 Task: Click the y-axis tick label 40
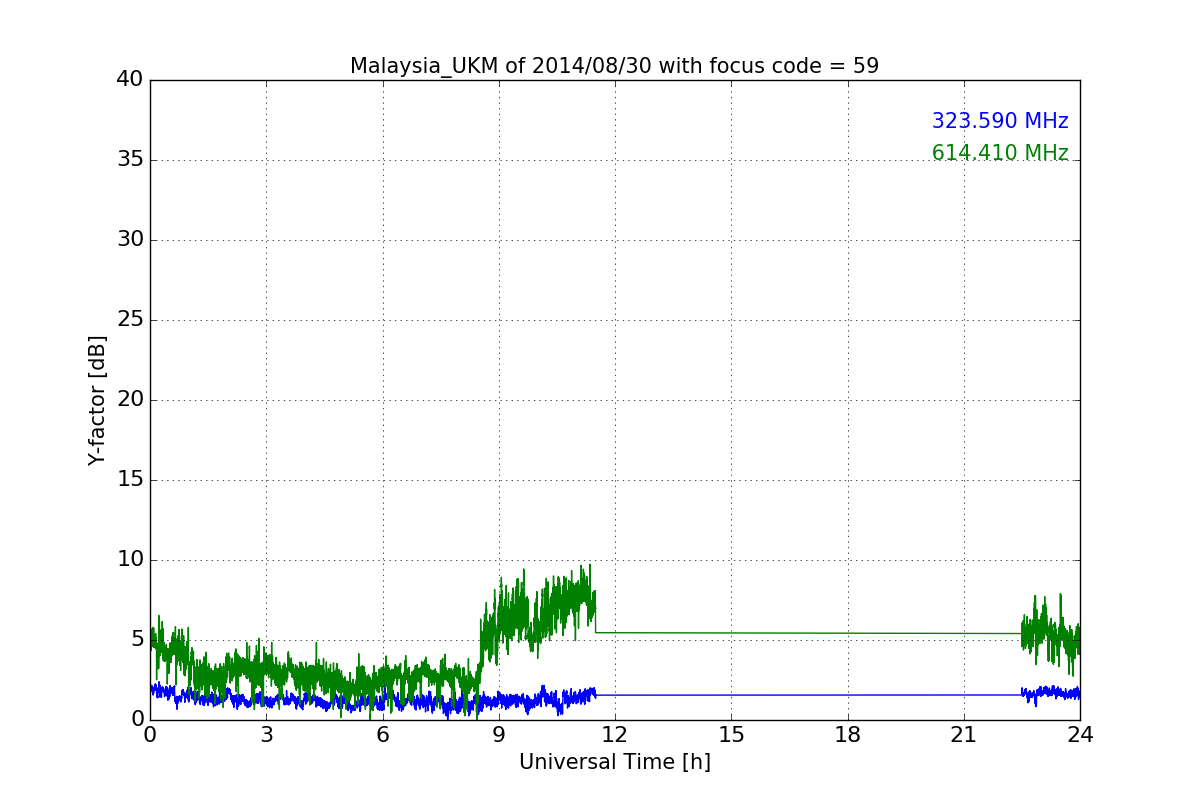(130, 80)
